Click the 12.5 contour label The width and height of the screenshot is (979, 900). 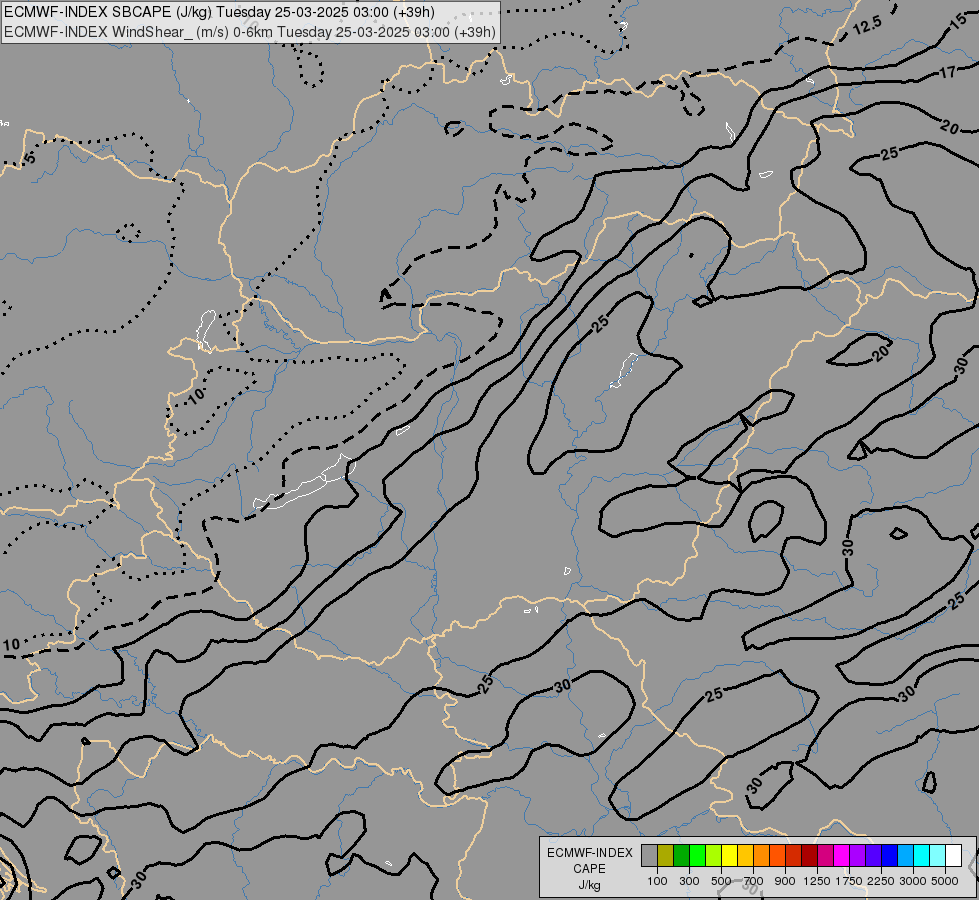click(867, 25)
